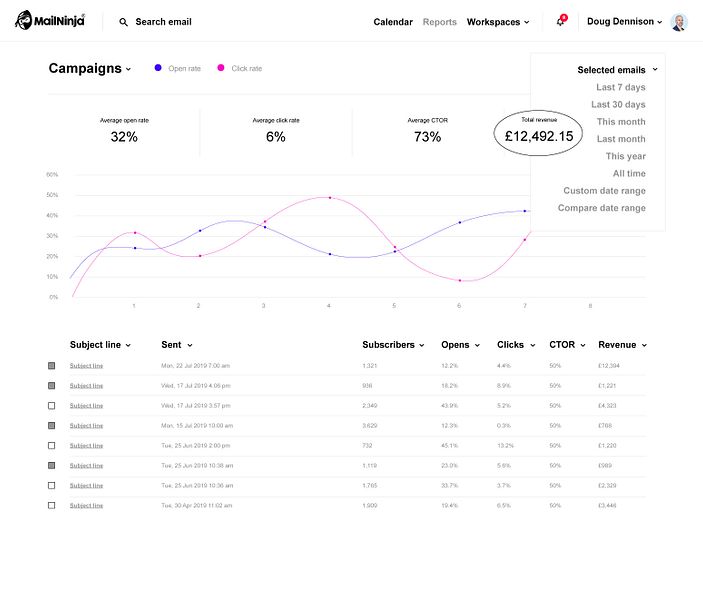Click the revenue cell £12,394
The width and height of the screenshot is (703, 600).
[x=609, y=366]
